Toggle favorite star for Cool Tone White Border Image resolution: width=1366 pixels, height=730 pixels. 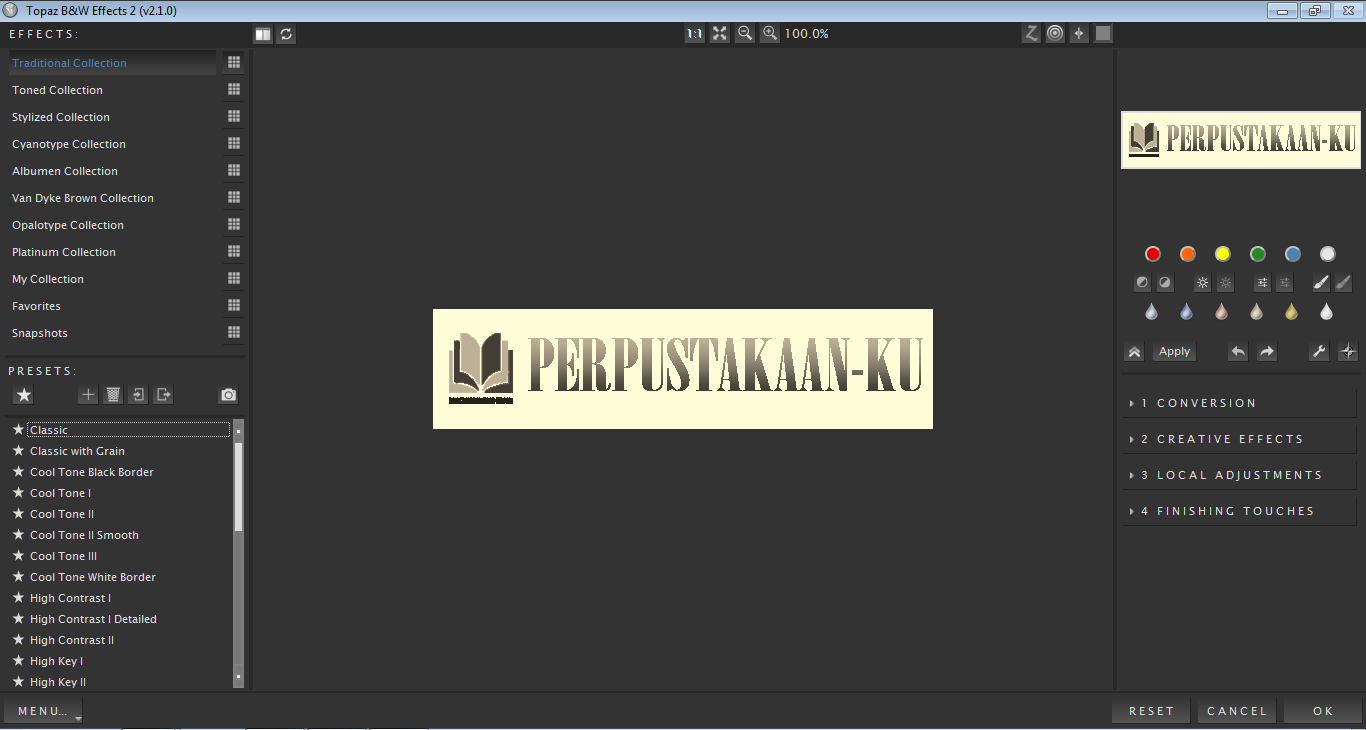coord(18,577)
